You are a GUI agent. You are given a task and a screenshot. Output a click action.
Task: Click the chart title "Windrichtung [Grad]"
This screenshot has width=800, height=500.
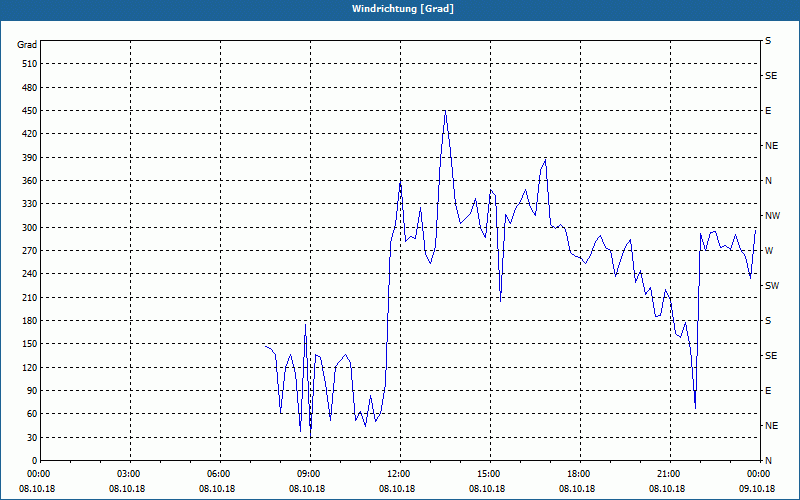coord(403,9)
